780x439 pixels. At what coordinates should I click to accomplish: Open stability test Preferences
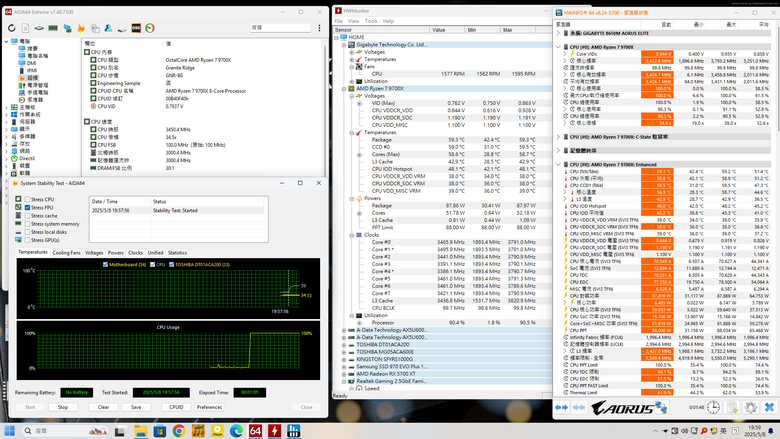point(209,407)
